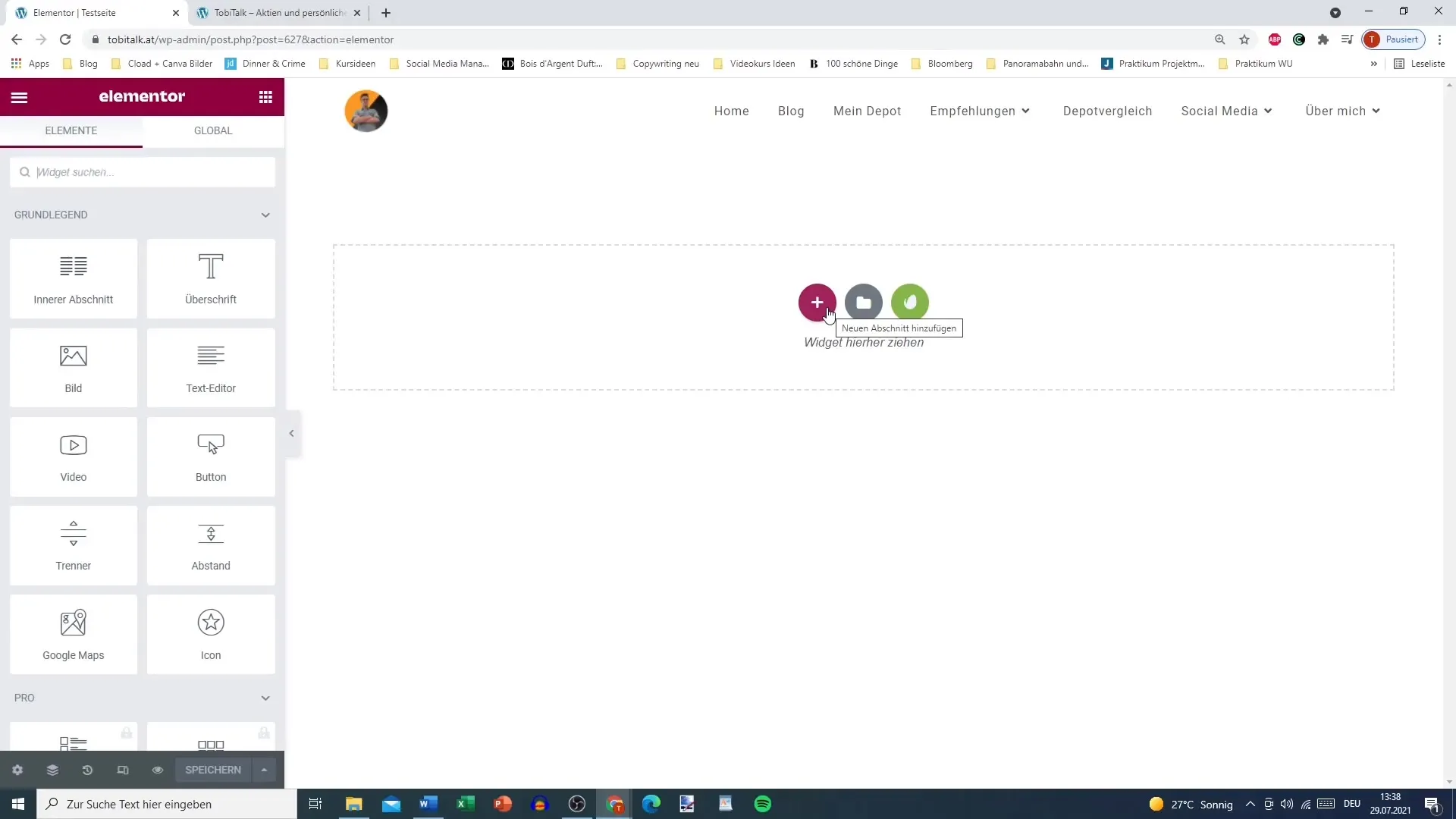Select the Google Maps widget
The height and width of the screenshot is (819, 1456).
(74, 635)
